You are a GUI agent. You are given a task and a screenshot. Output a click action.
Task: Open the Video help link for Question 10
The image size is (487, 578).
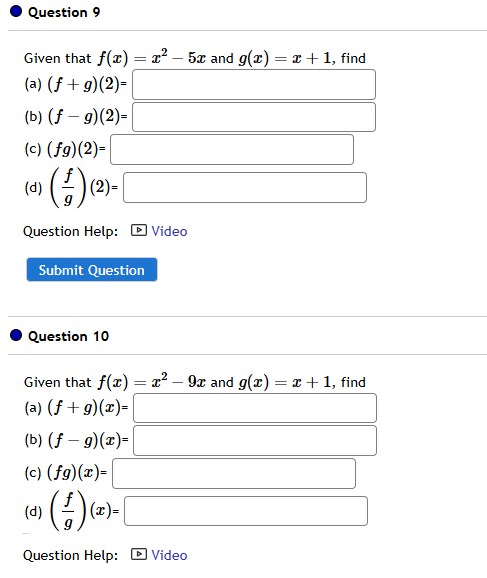tap(169, 555)
